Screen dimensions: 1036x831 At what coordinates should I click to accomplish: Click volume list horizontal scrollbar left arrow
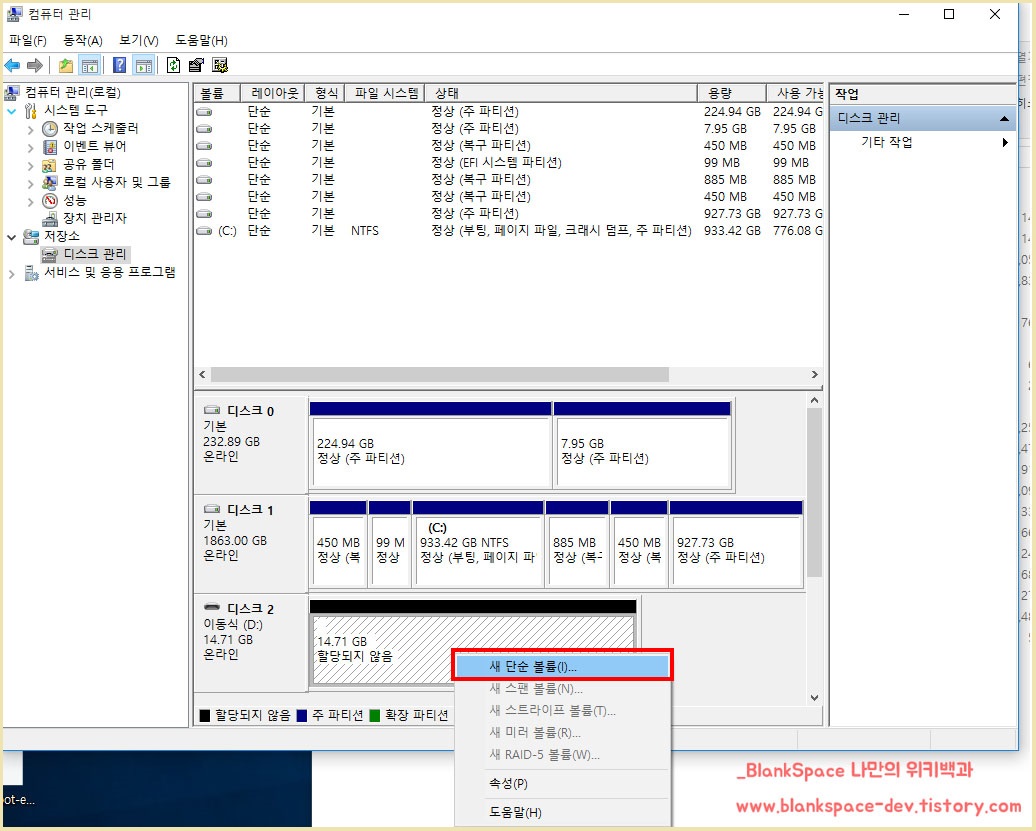point(202,375)
